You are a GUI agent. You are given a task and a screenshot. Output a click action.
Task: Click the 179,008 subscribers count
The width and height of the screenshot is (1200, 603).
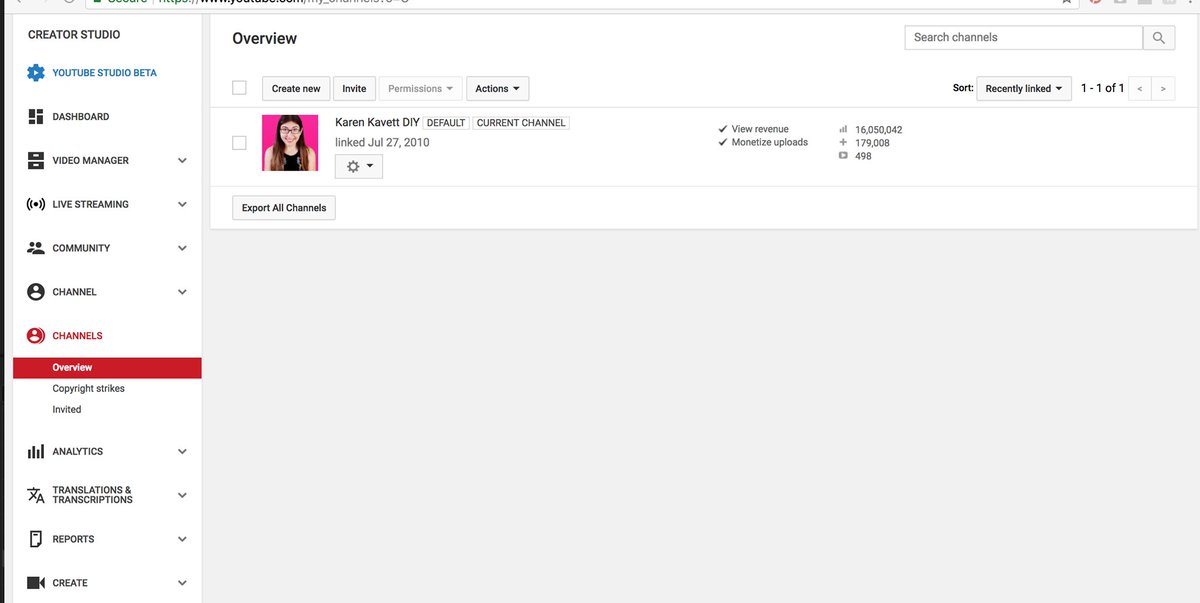coord(872,143)
